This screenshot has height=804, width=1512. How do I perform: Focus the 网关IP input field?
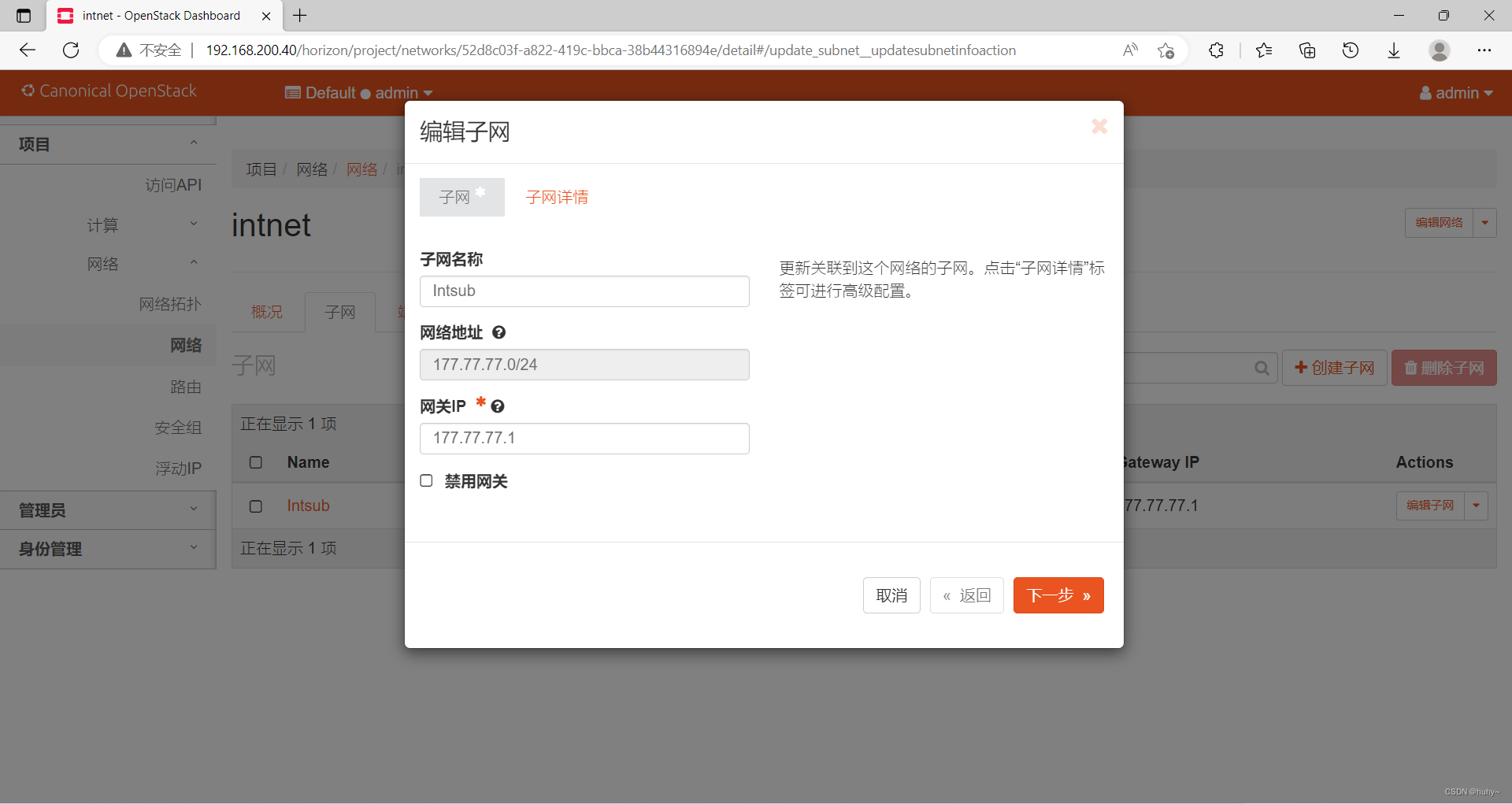[584, 439]
